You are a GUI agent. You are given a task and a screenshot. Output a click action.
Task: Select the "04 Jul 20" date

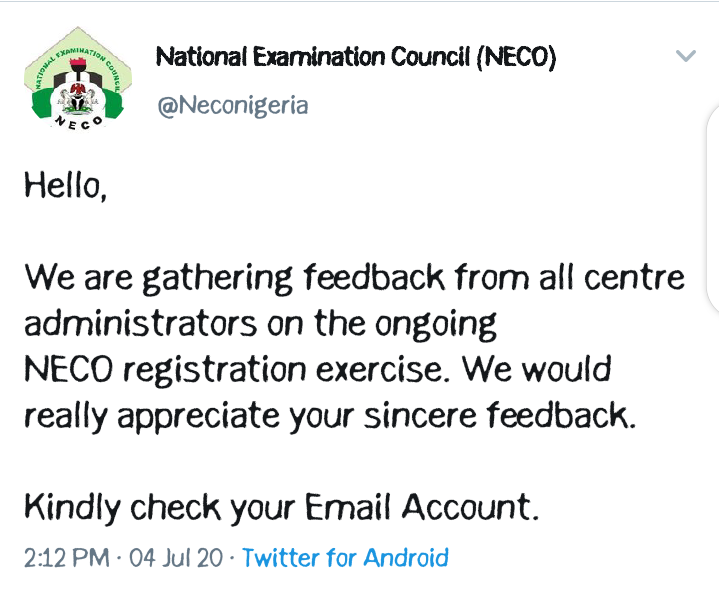pos(182,557)
